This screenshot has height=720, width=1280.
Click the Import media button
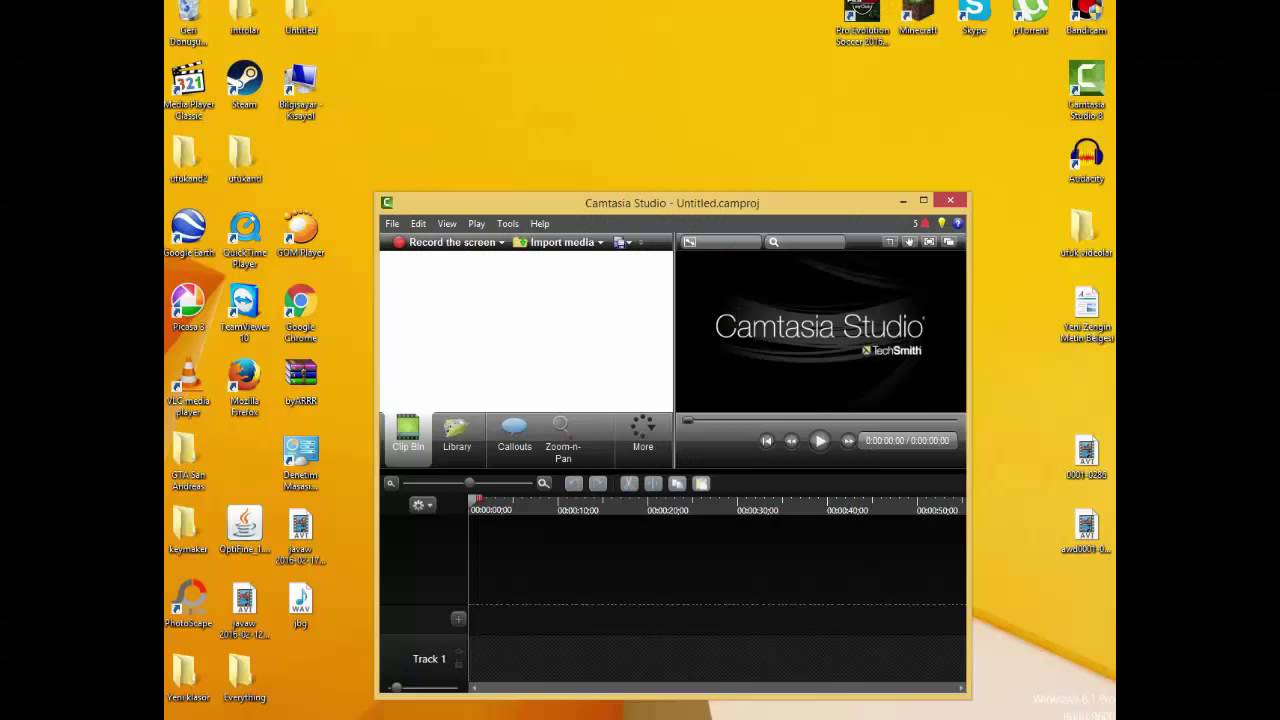pos(554,242)
